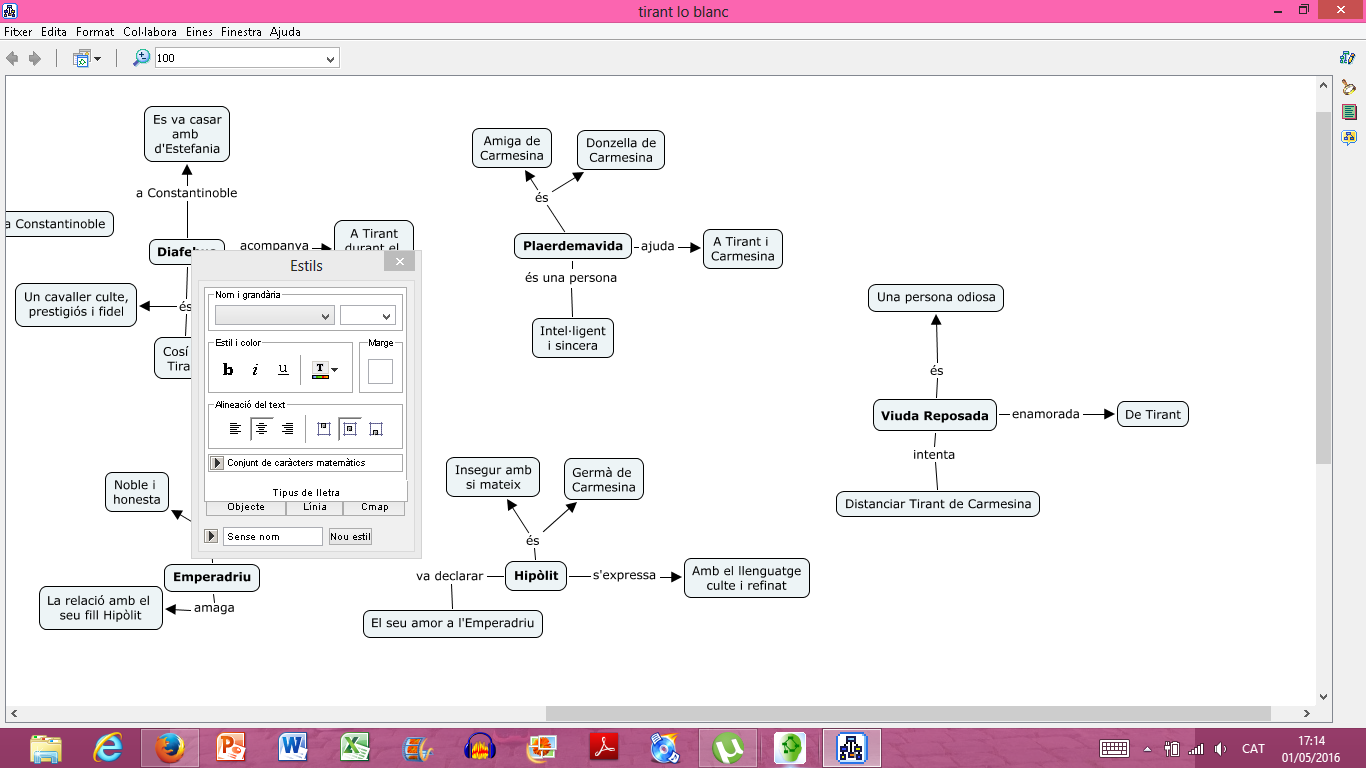The width and height of the screenshot is (1366, 768).
Task: Open Excel from the taskbar
Action: click(x=356, y=748)
